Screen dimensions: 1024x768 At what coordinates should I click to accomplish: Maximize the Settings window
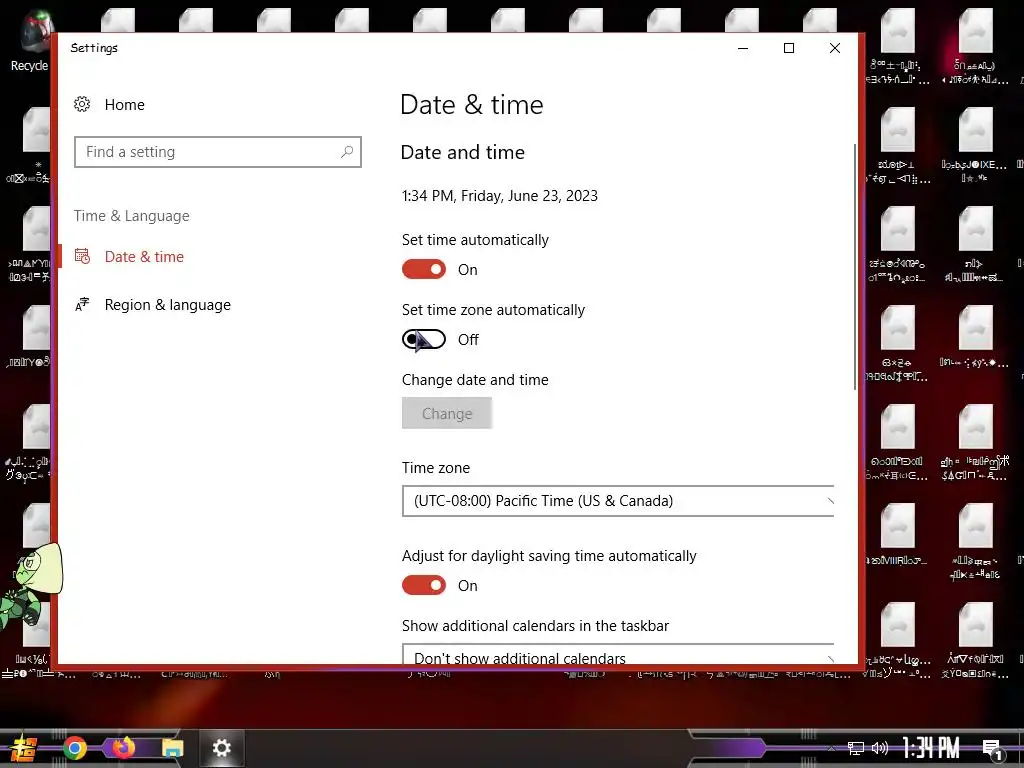coord(789,48)
